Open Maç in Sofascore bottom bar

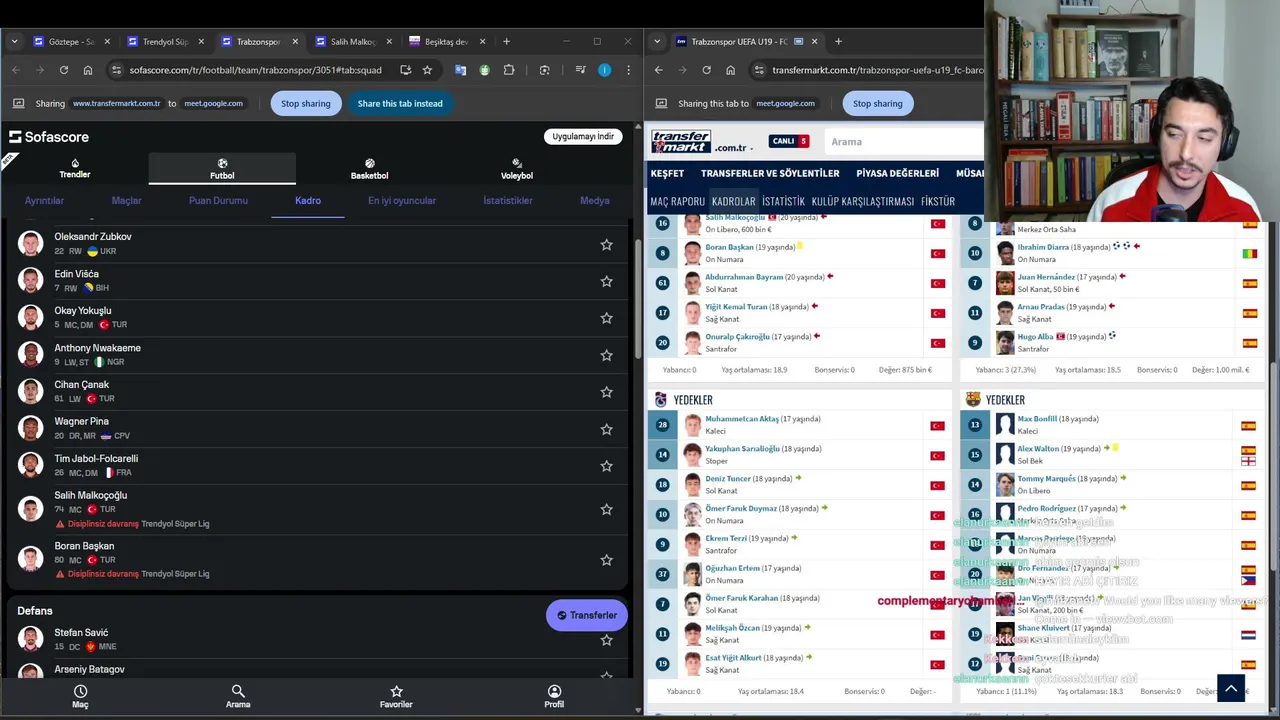pos(80,696)
